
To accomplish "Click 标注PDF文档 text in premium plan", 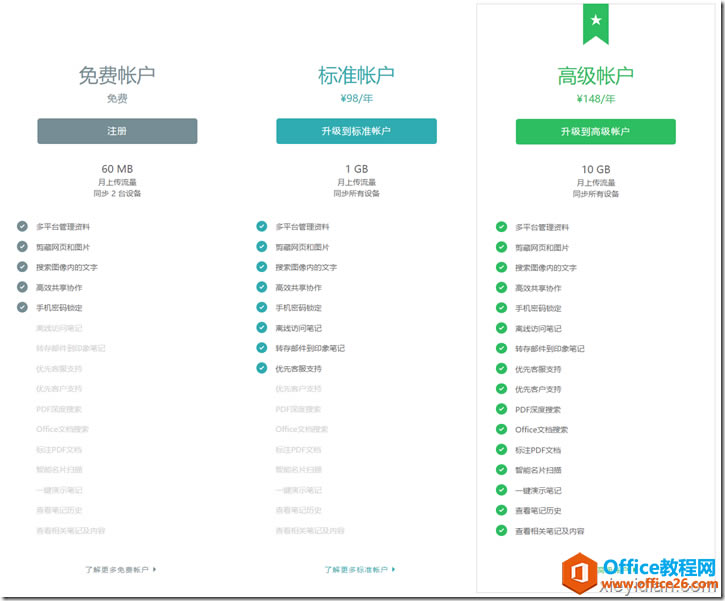I will [538, 450].
